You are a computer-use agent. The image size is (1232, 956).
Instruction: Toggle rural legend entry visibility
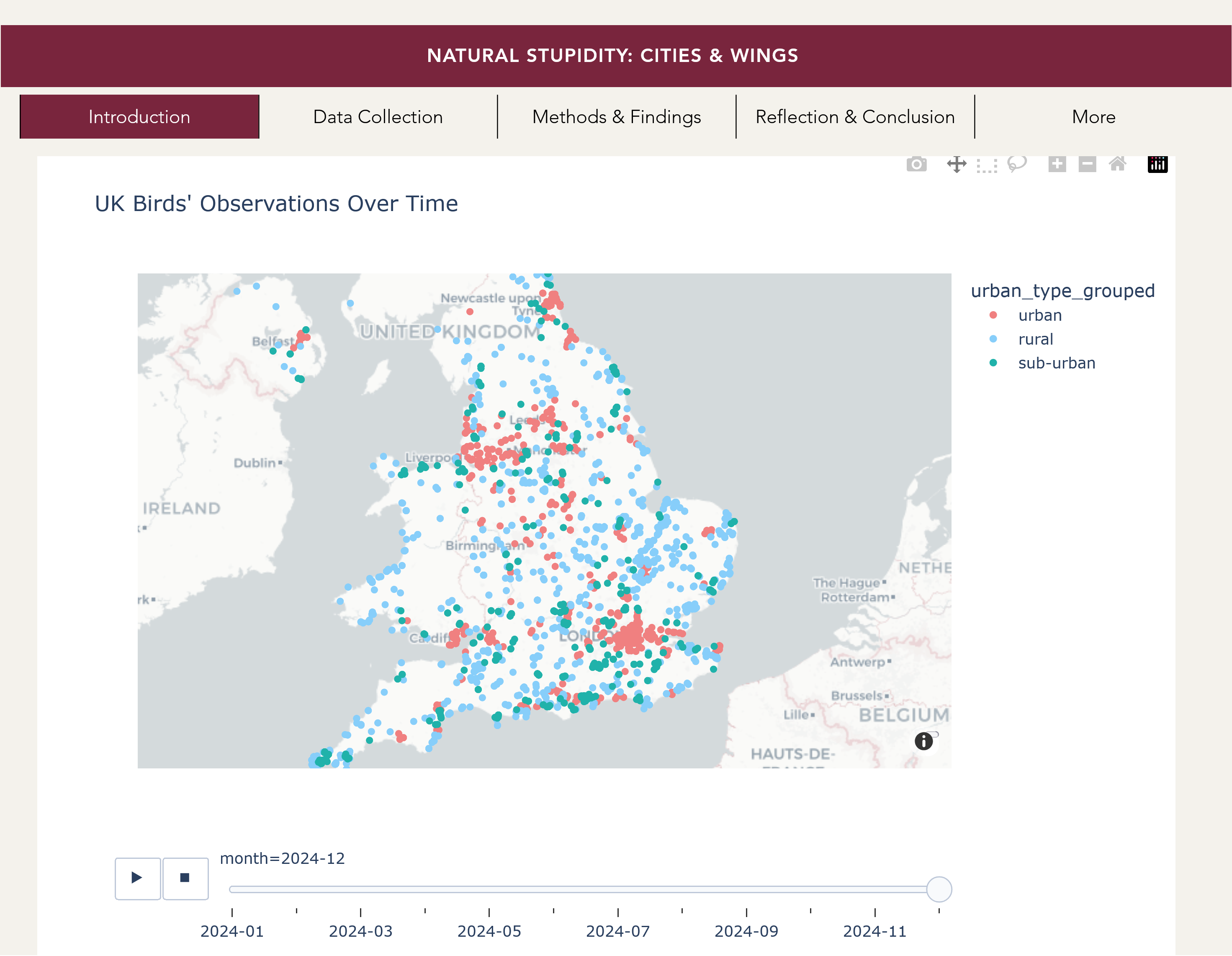(1035, 339)
